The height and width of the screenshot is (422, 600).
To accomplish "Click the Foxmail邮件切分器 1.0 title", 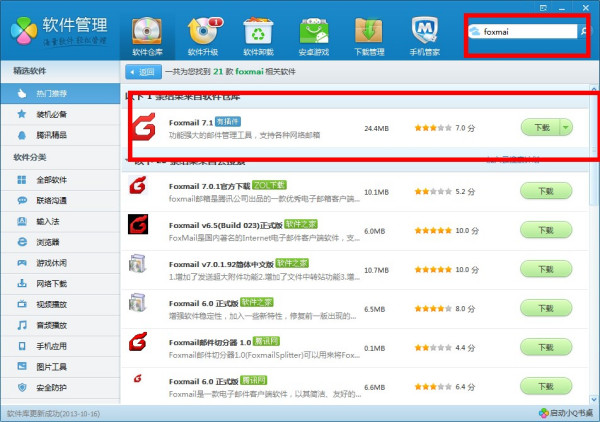I will (x=210, y=342).
